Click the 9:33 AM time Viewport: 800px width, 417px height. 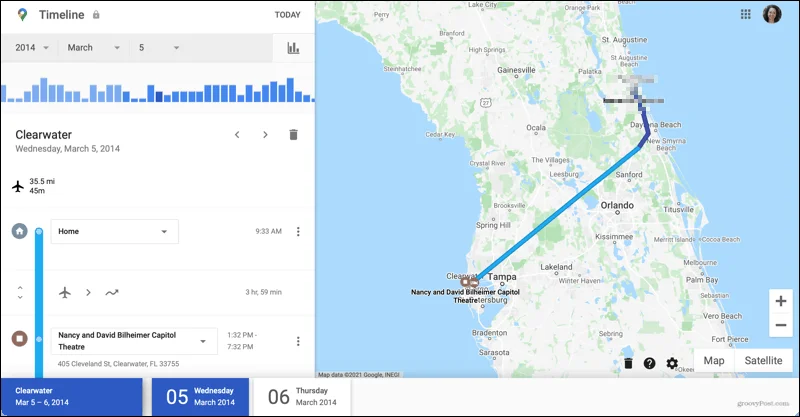click(268, 231)
